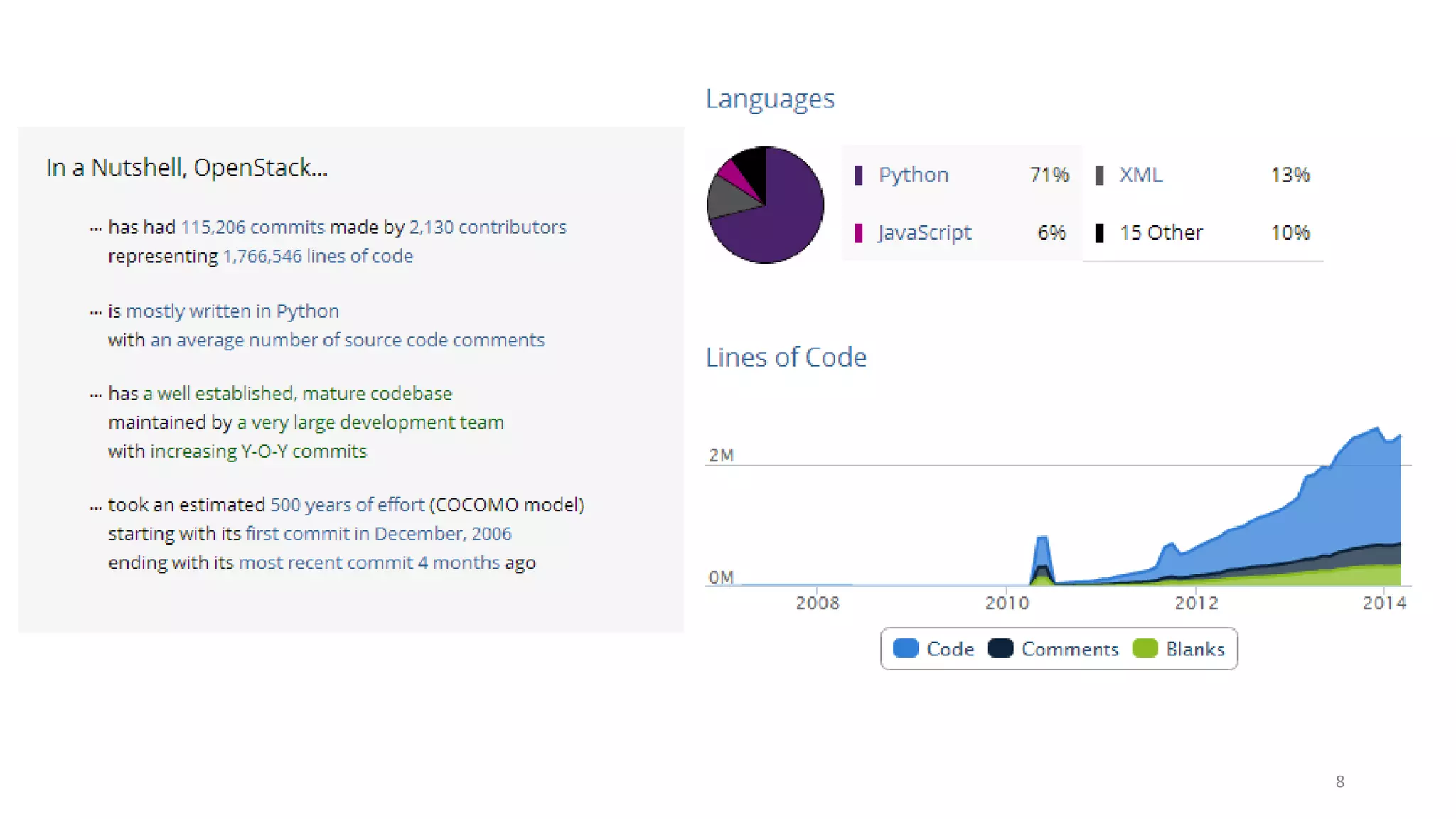Image resolution: width=1456 pixels, height=819 pixels.
Task: Click the Python language name link
Action: (914, 175)
